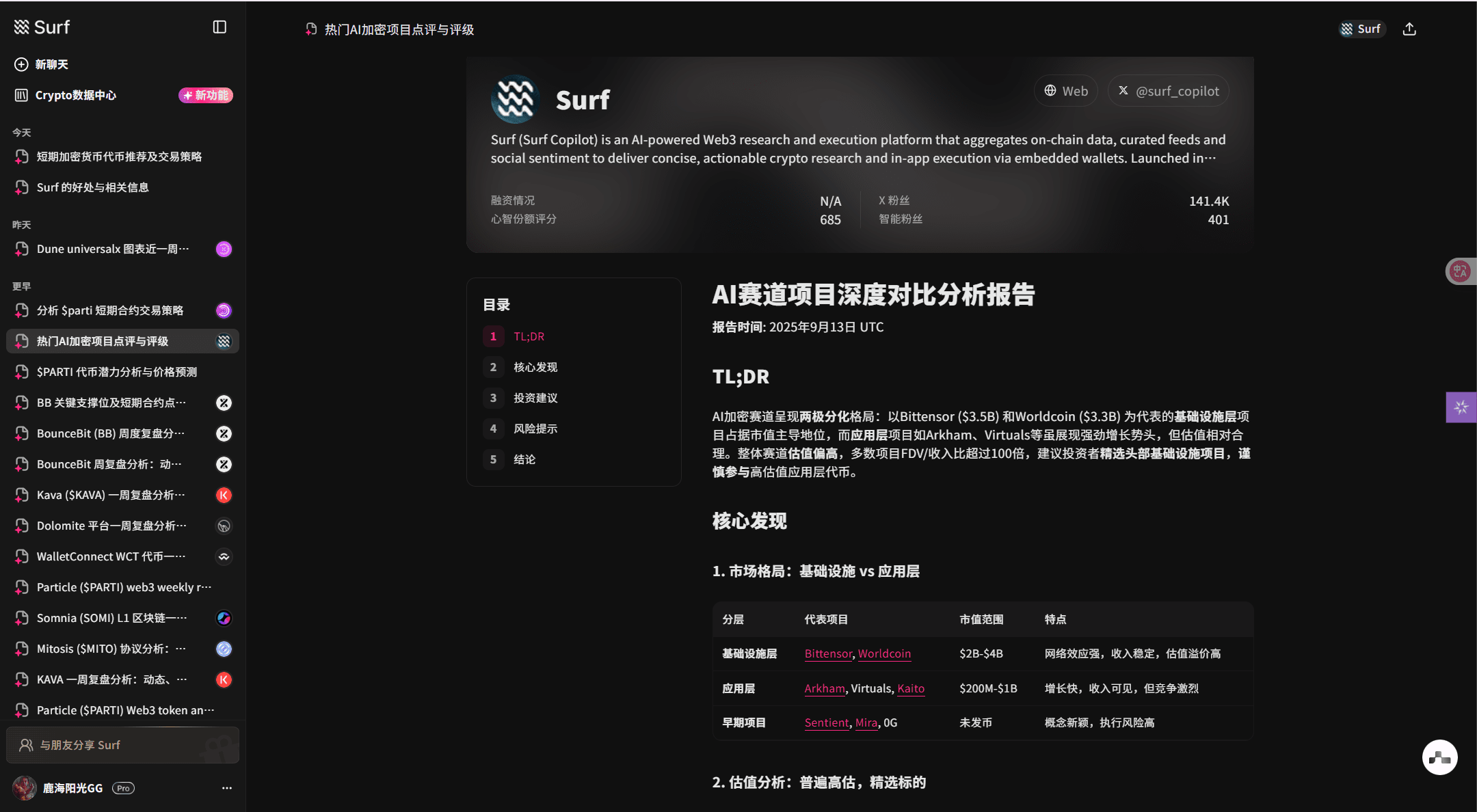Open the Web link button

click(1065, 91)
